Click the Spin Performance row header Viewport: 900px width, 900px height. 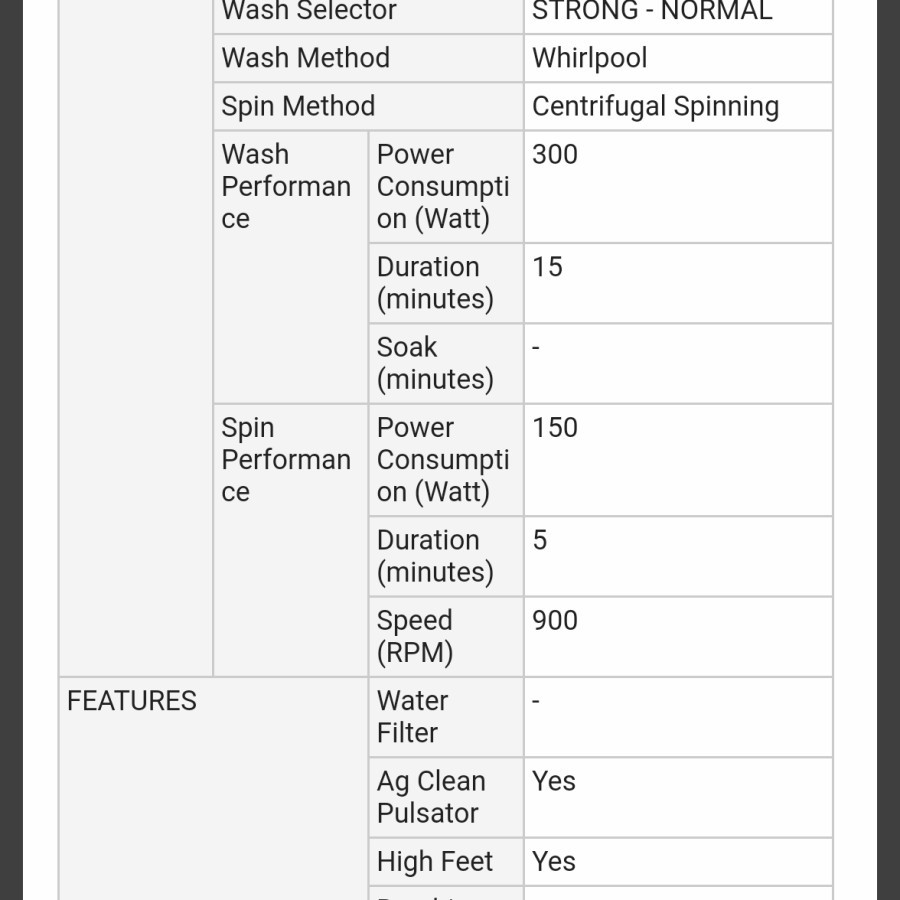(286, 460)
